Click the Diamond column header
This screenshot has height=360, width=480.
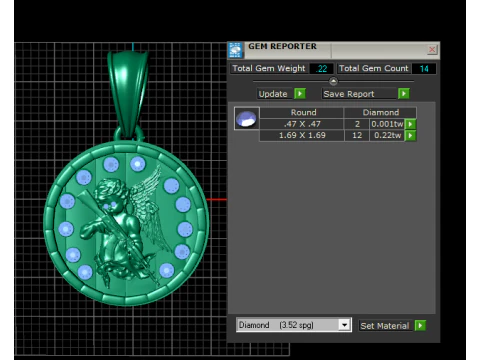pos(380,112)
